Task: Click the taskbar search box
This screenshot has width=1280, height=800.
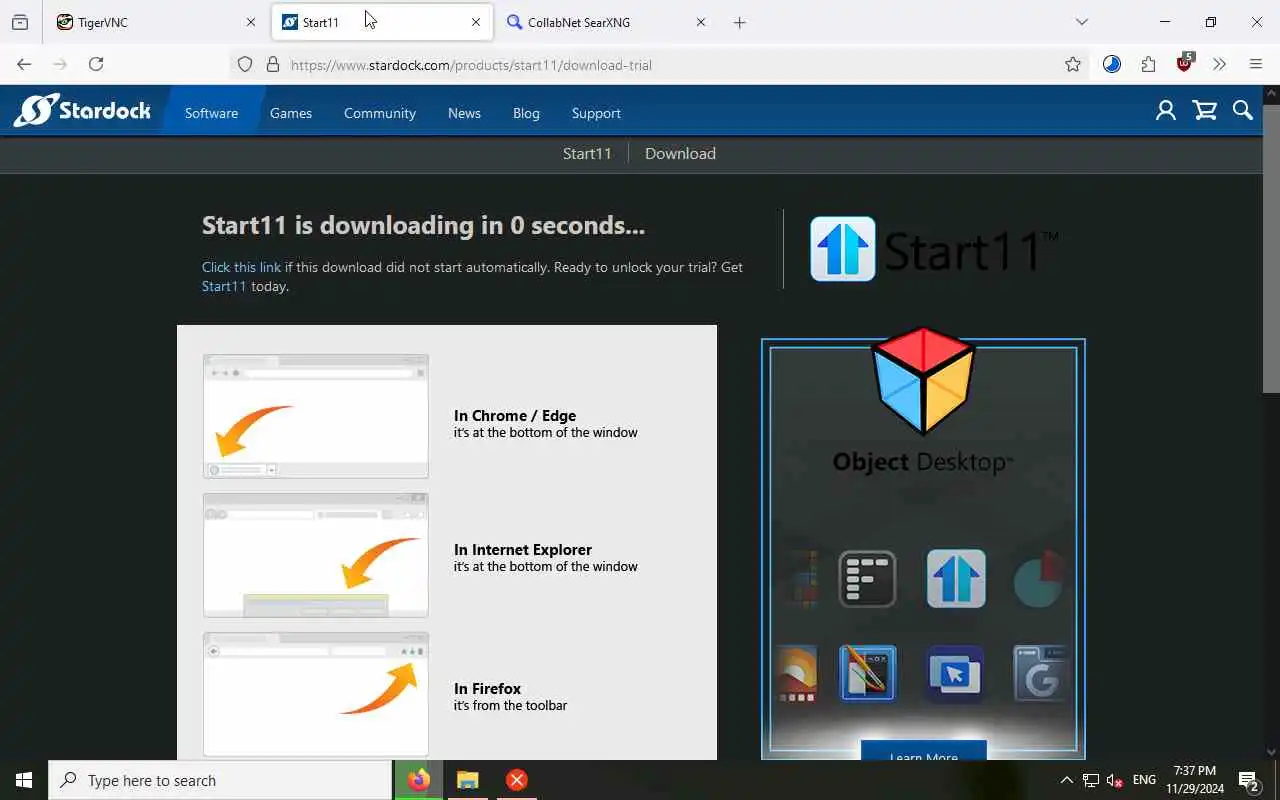Action: tap(220, 780)
